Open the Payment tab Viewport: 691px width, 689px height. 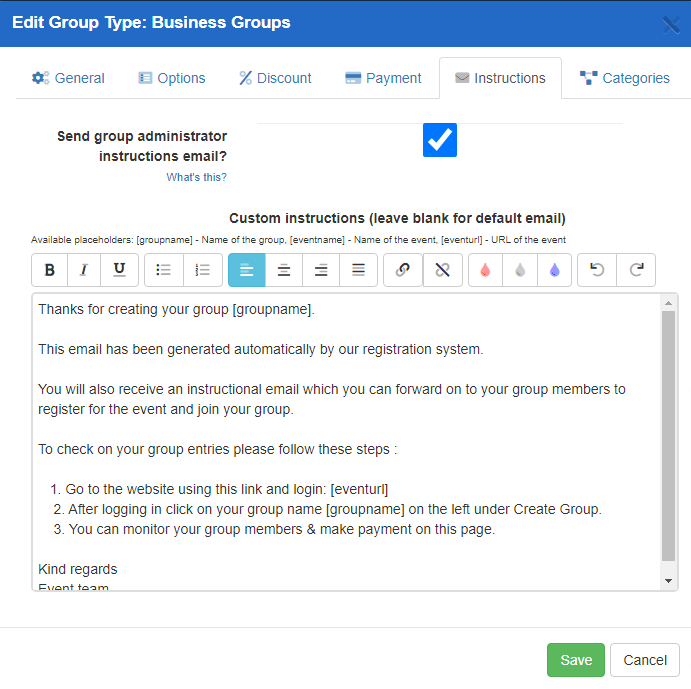[x=383, y=78]
